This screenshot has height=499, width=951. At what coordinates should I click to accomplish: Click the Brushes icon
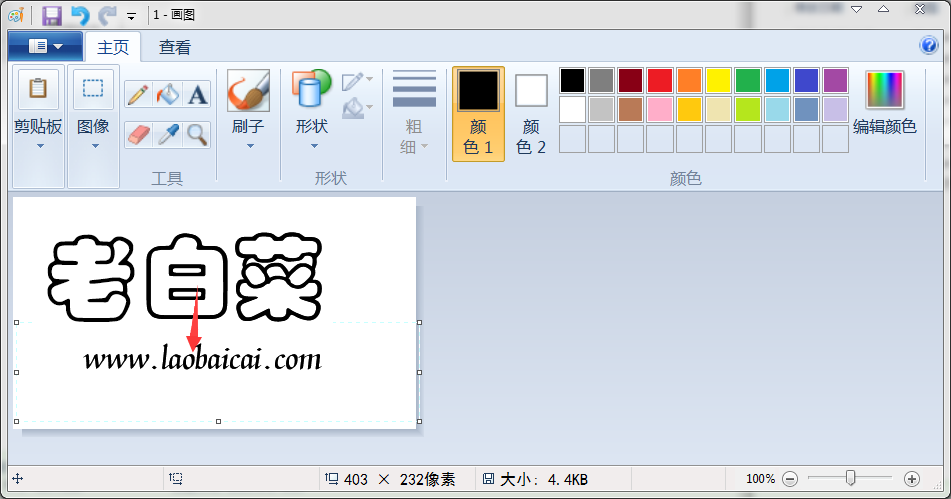pos(248,90)
